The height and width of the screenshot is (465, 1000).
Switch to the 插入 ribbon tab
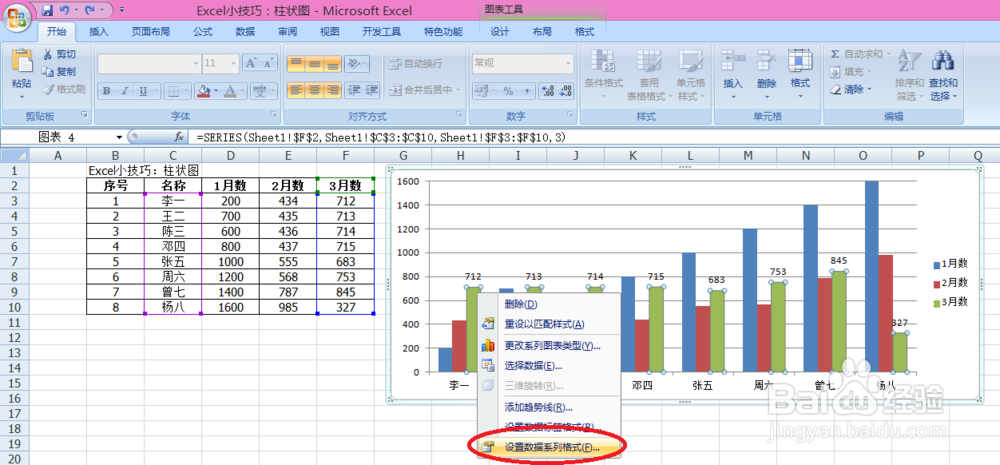point(99,31)
